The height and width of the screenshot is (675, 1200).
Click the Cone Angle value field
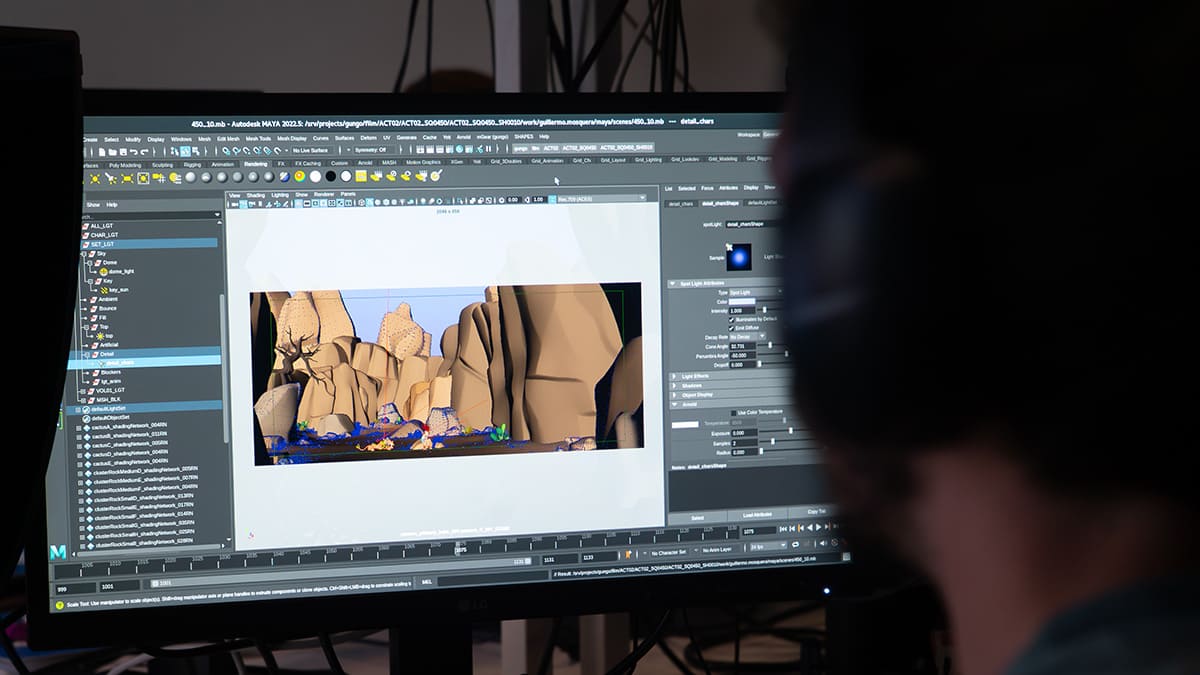[744, 346]
